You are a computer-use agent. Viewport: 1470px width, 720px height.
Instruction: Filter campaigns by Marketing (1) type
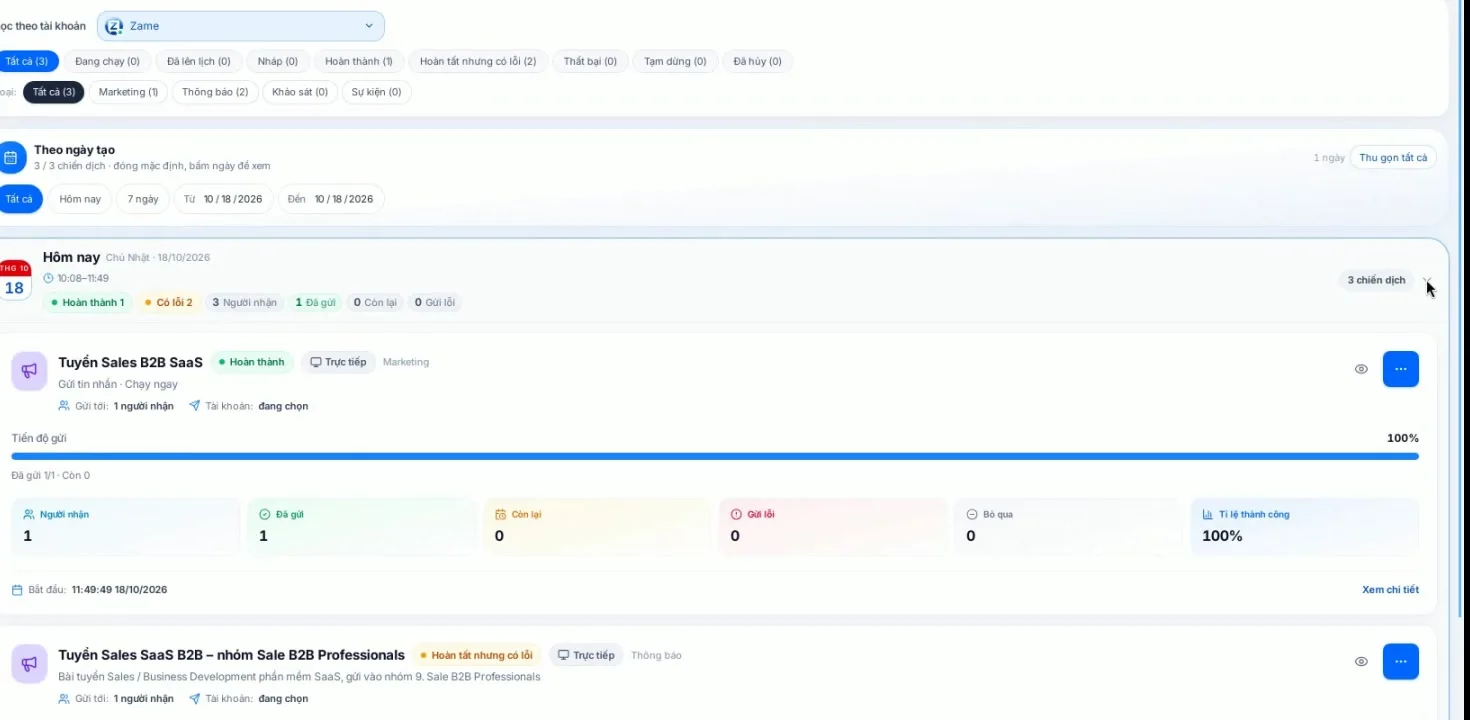(x=128, y=92)
